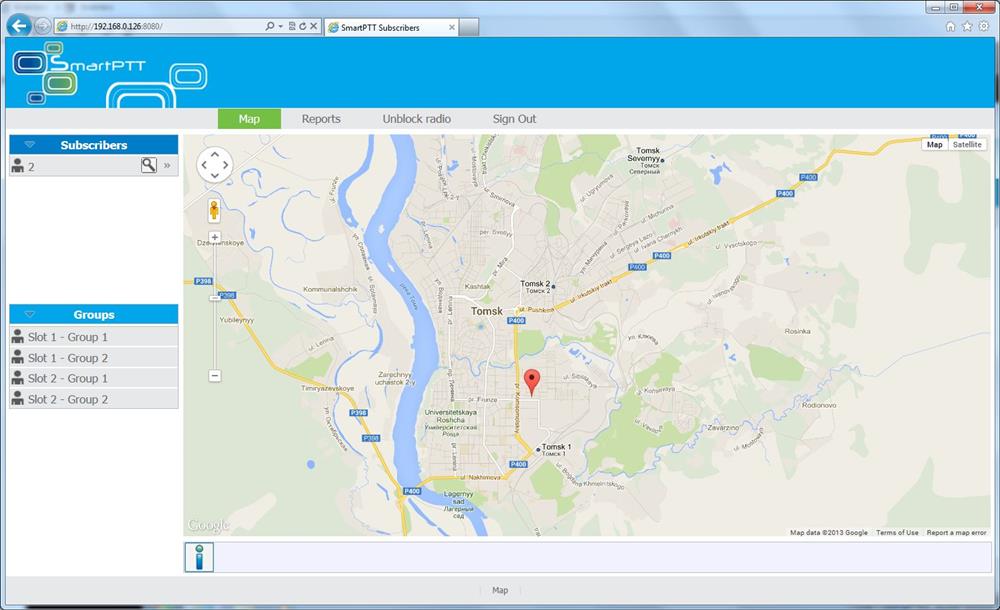Open the browser settings gear icon
This screenshot has width=1000, height=610.
(x=983, y=26)
